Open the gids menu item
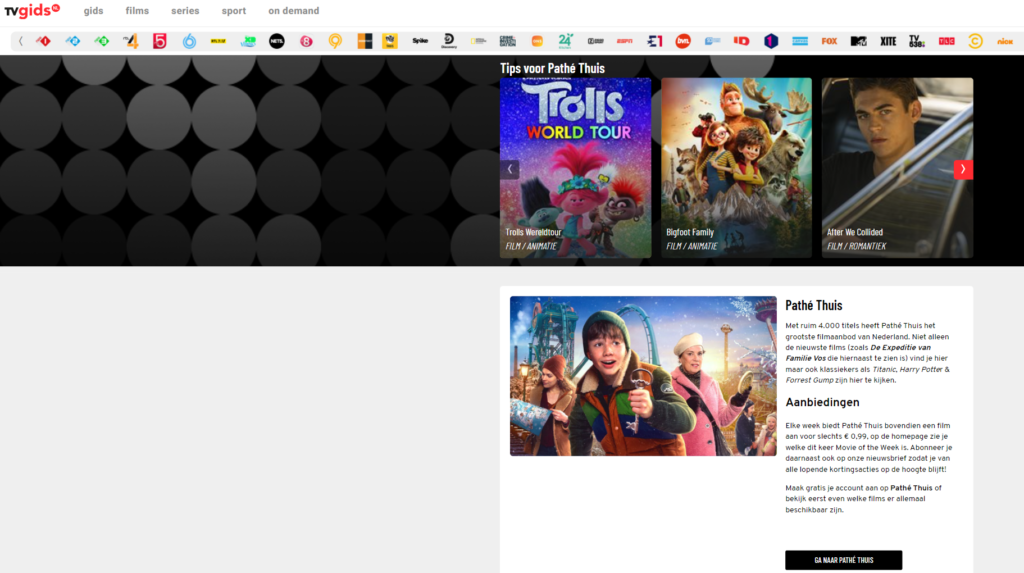This screenshot has height=573, width=1024. [x=93, y=10]
